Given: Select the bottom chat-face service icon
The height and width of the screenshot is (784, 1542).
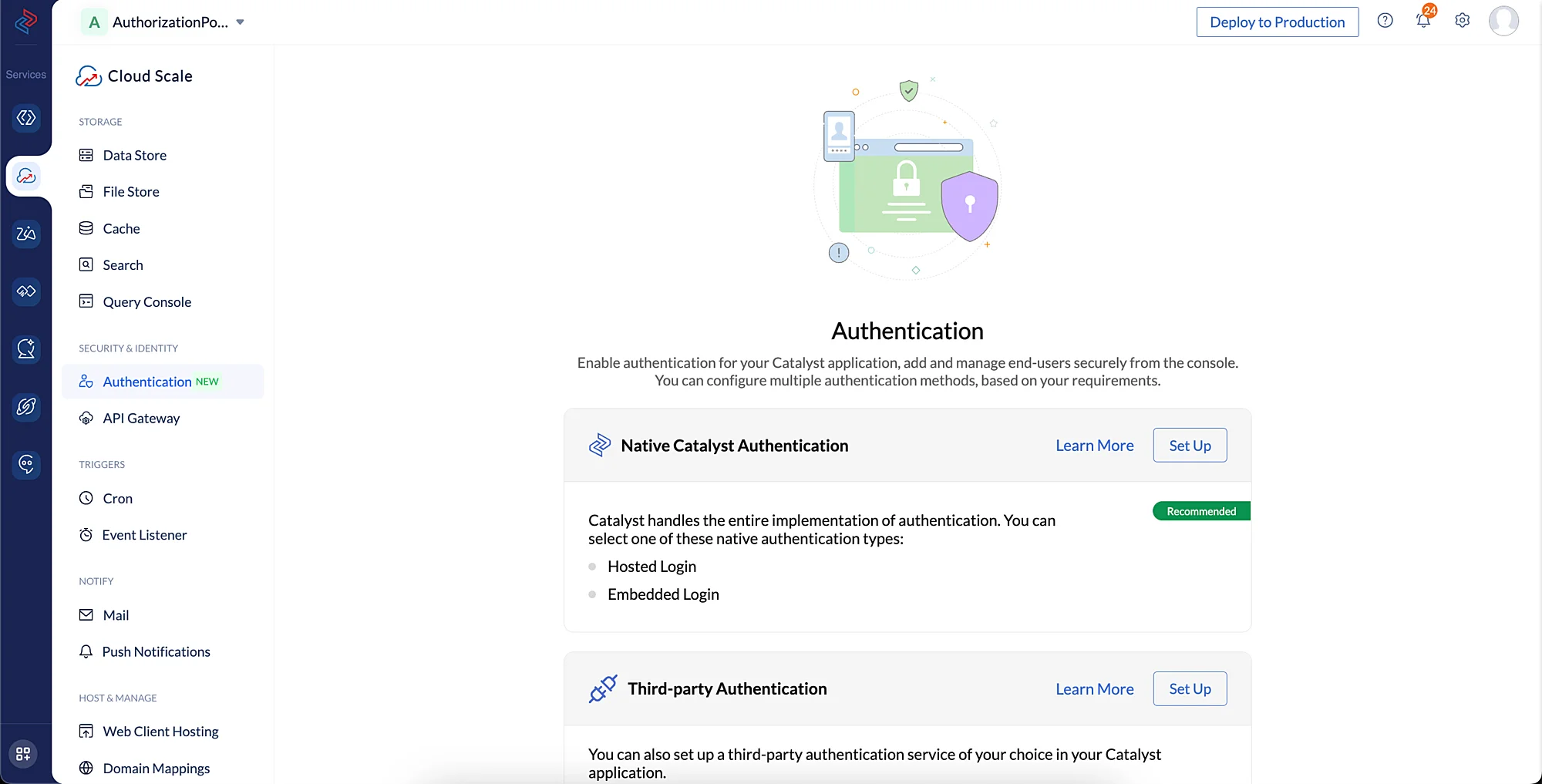Looking at the screenshot, I should coord(26,465).
